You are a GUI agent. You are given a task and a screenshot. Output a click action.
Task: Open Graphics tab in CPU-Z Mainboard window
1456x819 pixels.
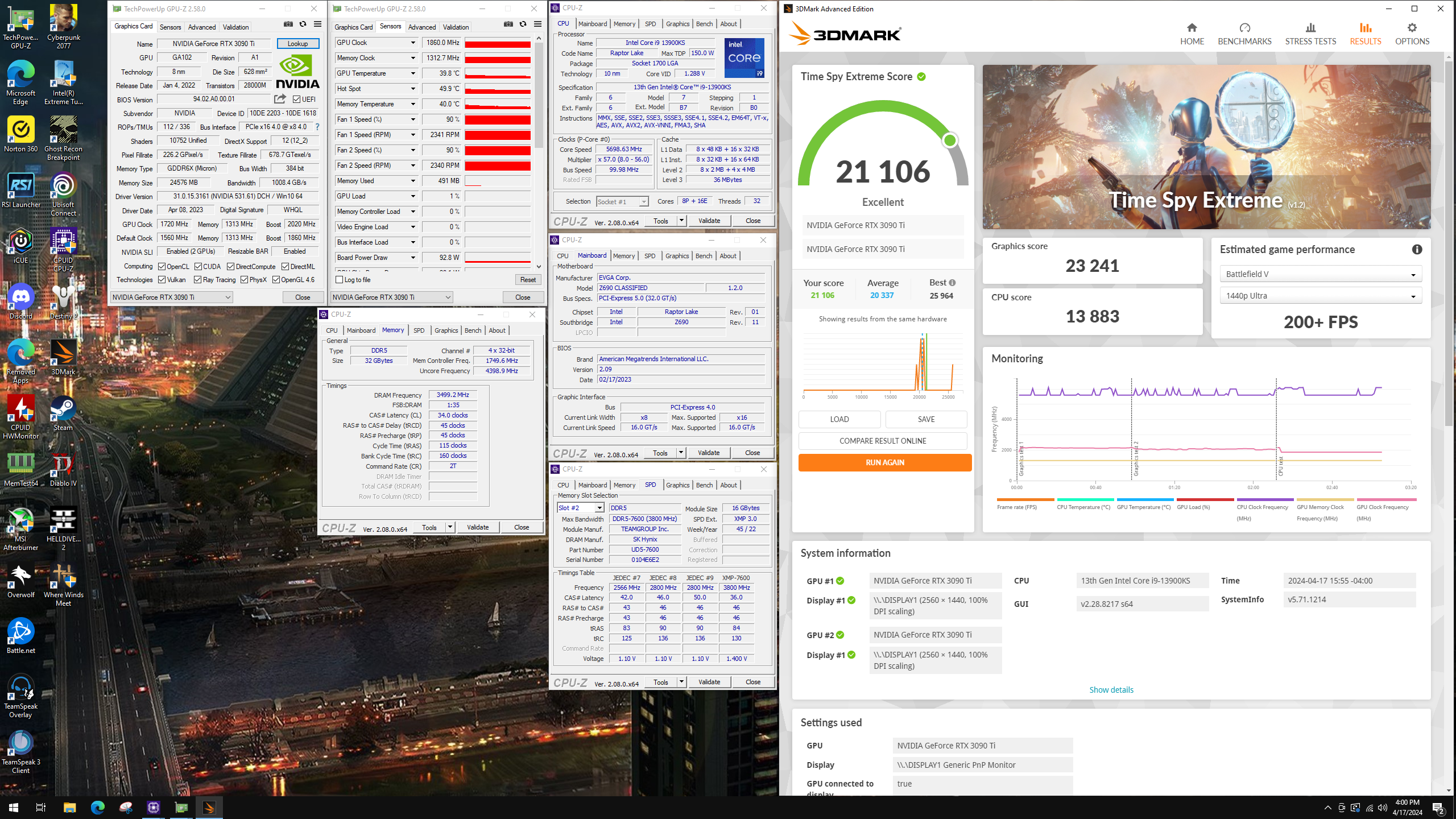pyautogui.click(x=677, y=256)
